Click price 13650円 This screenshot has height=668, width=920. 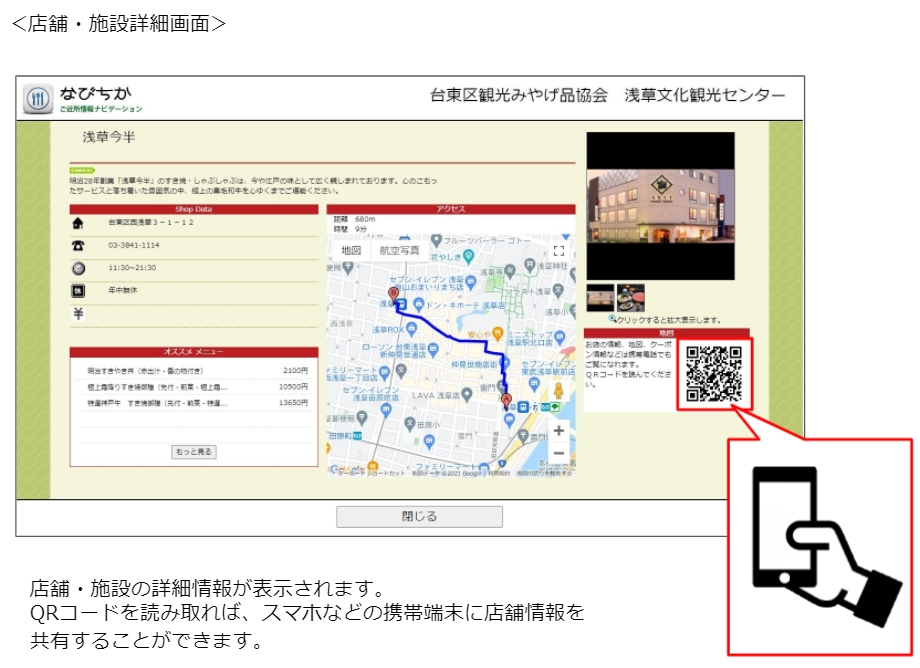293,403
